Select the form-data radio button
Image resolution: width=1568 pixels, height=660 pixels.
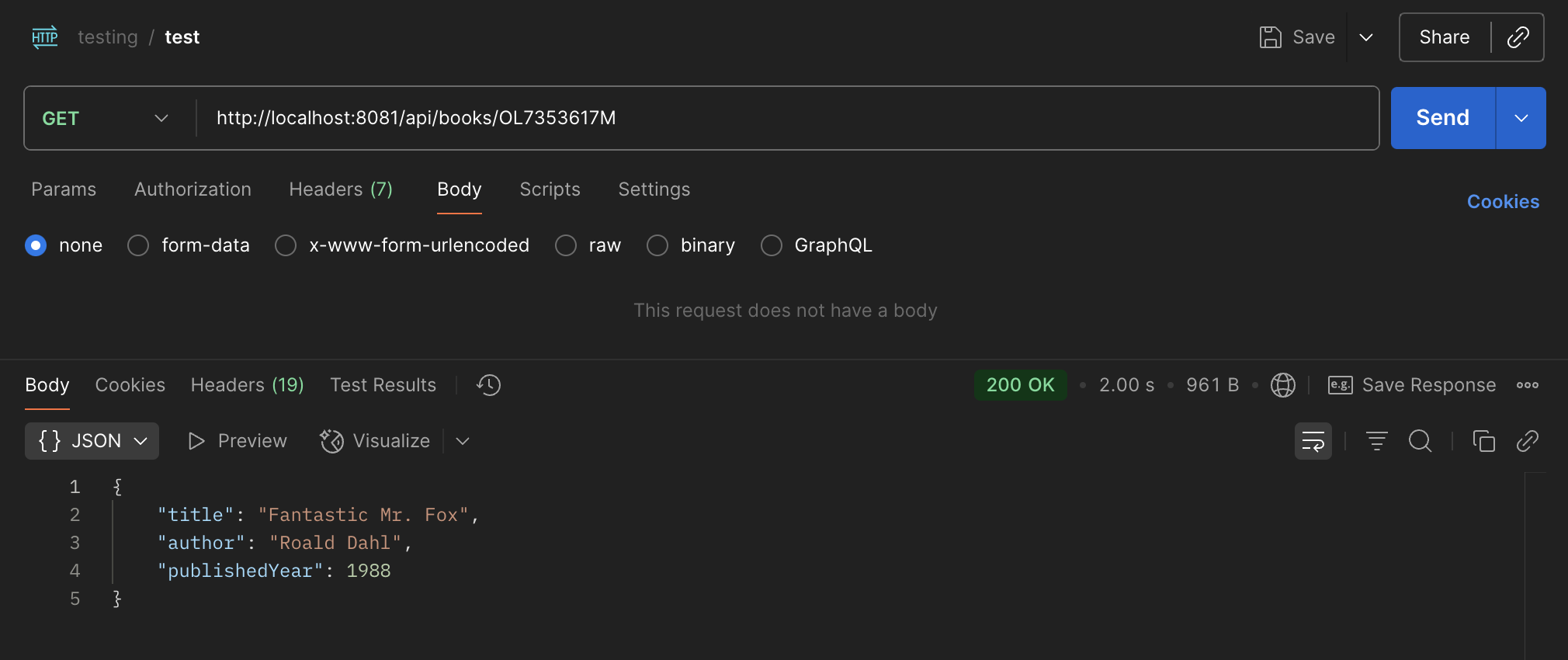[138, 245]
